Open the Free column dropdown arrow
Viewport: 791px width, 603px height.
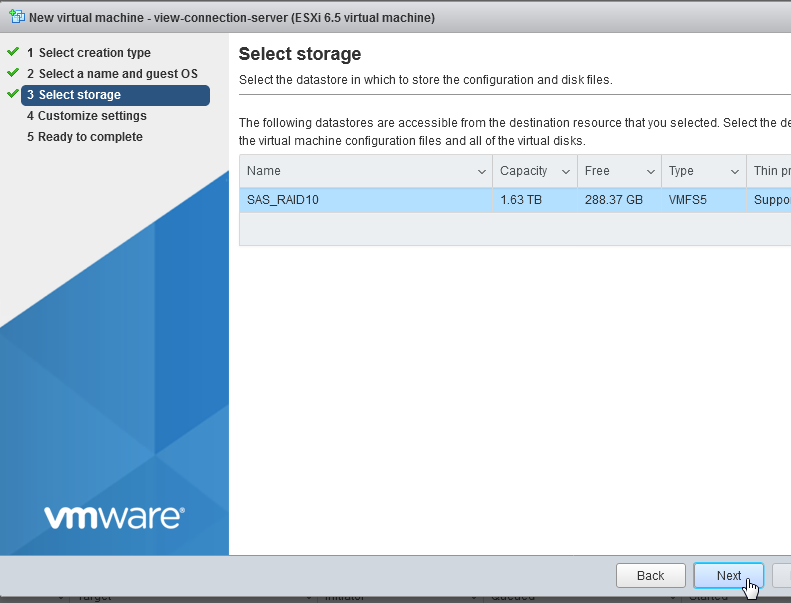tap(651, 172)
